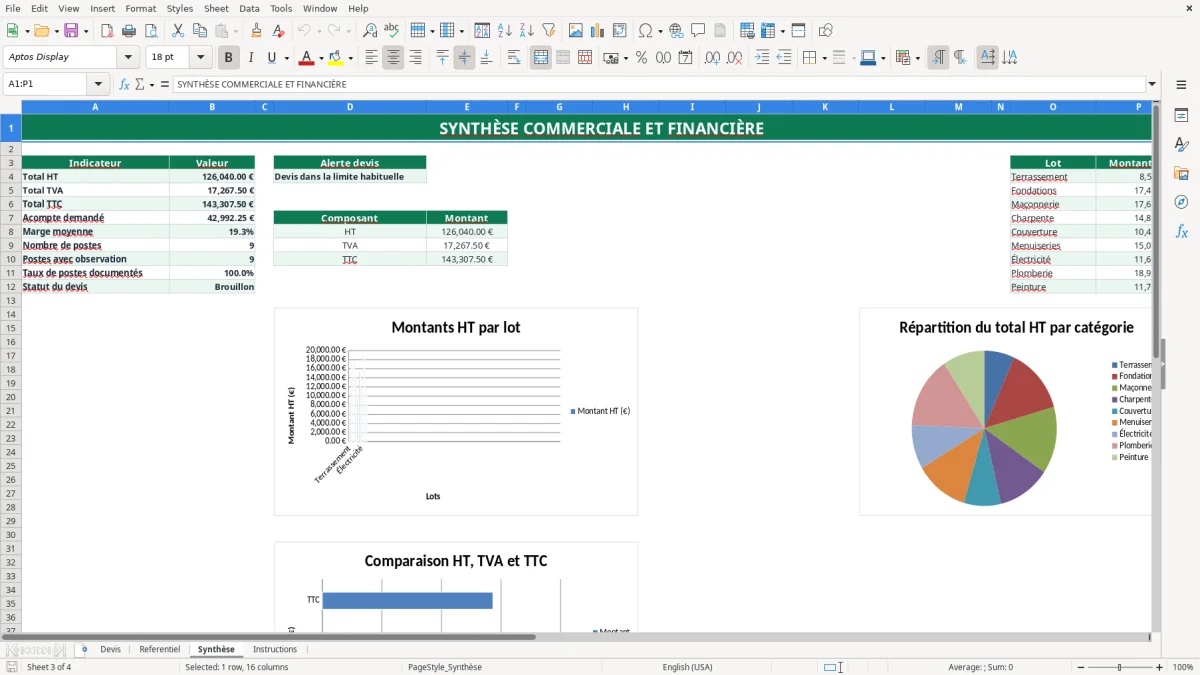The height and width of the screenshot is (675, 1200).
Task: Toggle Wrap Text
Action: [514, 58]
